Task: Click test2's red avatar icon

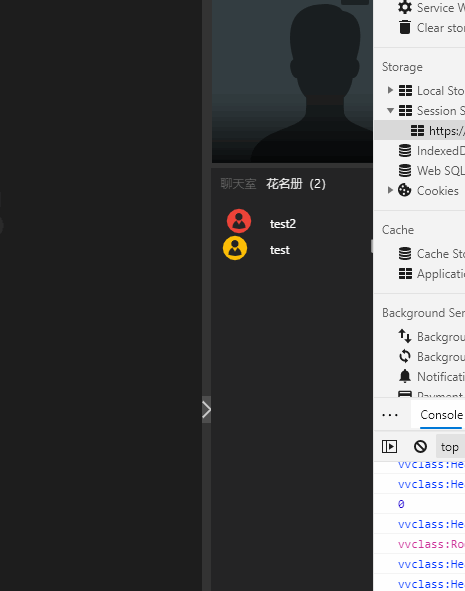Action: (239, 221)
